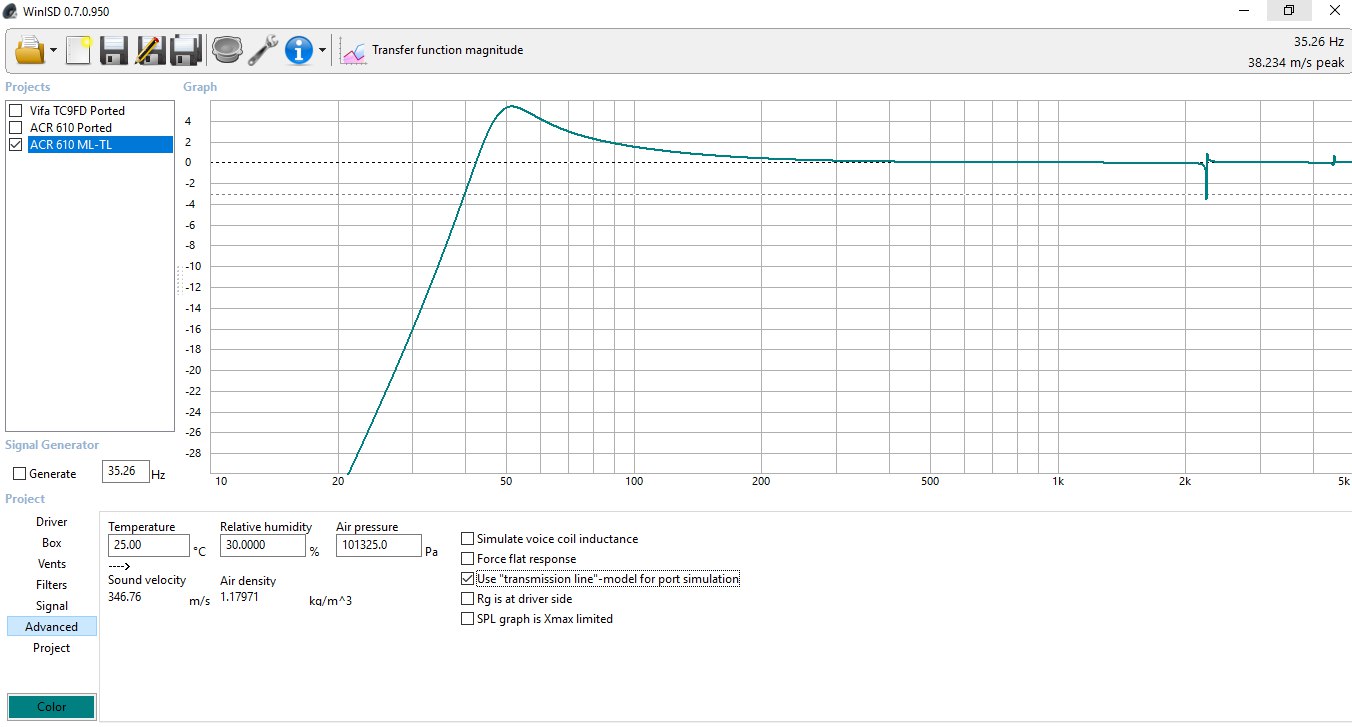Select the ACR 610 Ported project
The image size is (1352, 727).
[70, 127]
